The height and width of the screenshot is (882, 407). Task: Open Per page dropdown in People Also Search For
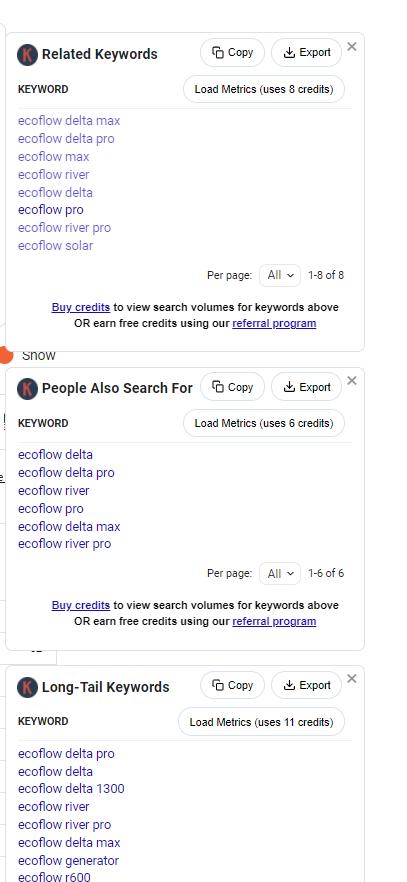[x=280, y=573]
